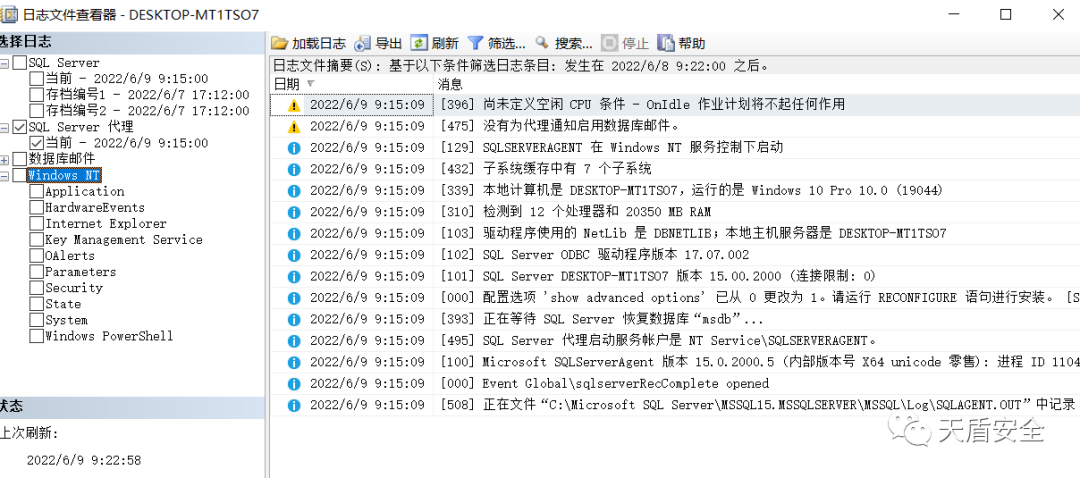
Task: Enable the Security log checkbox
Action: pos(37,288)
